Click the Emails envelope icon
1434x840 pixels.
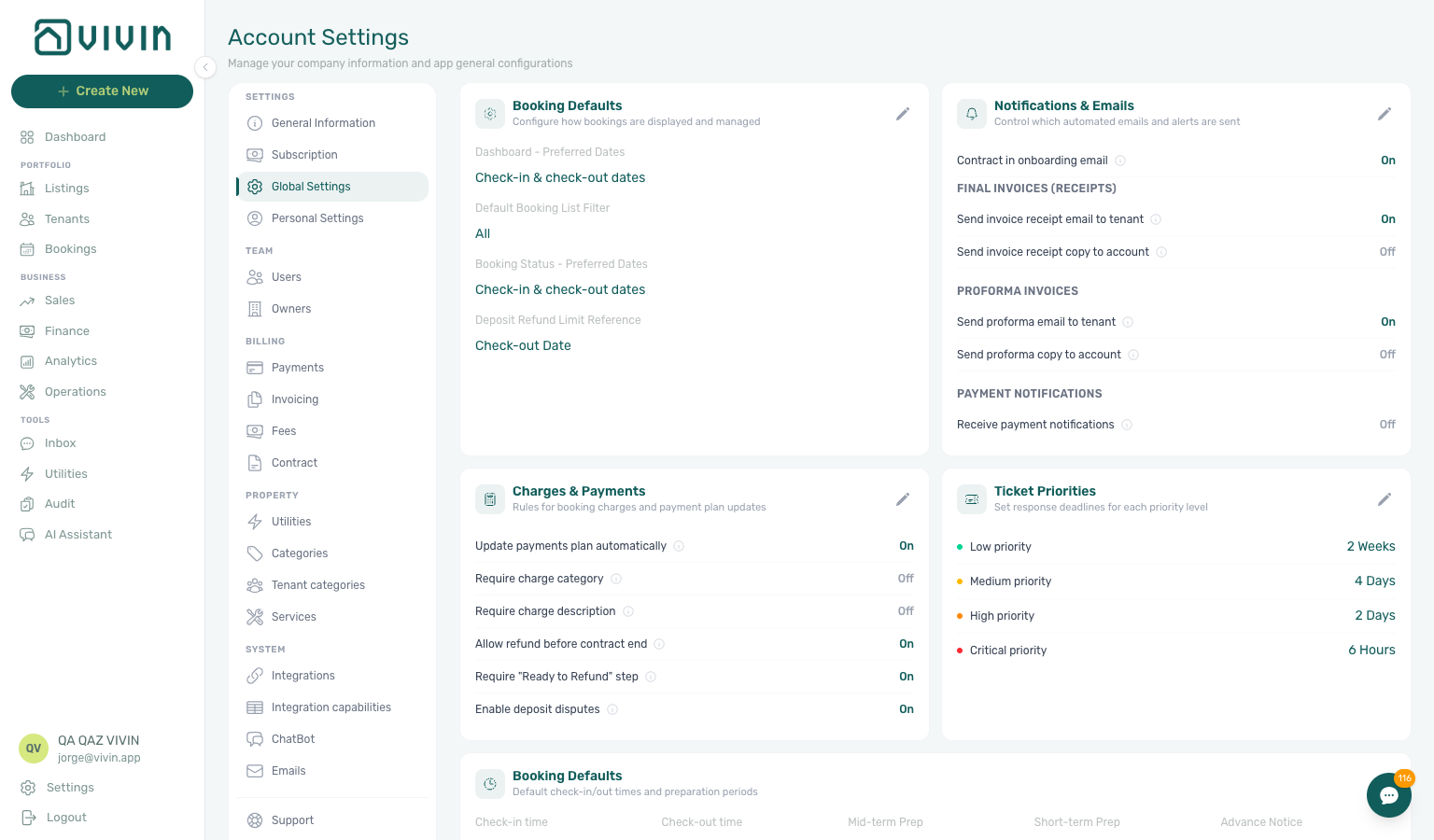point(255,771)
